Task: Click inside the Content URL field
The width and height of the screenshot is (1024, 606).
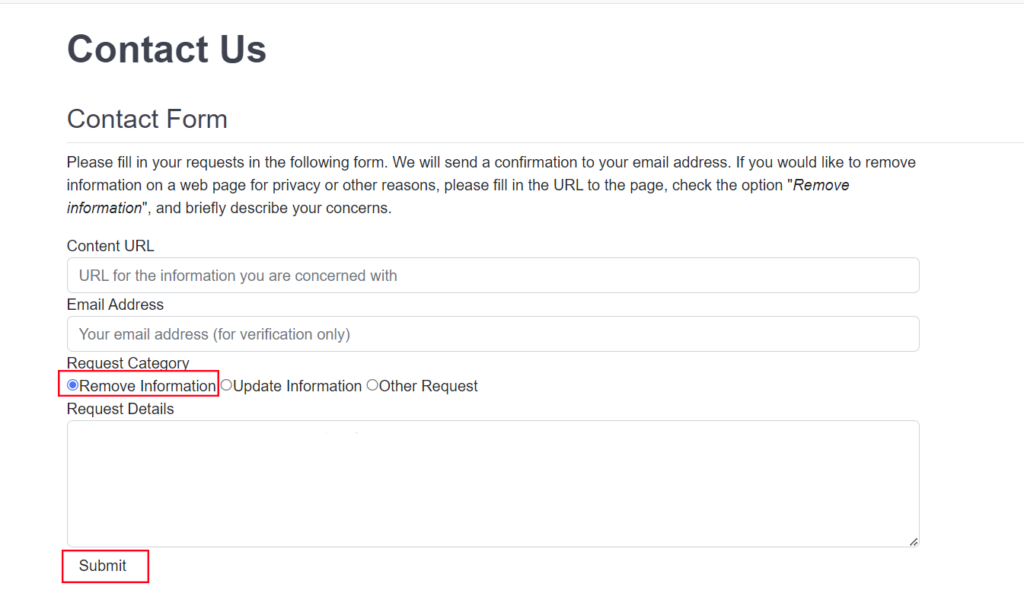Action: [493, 275]
